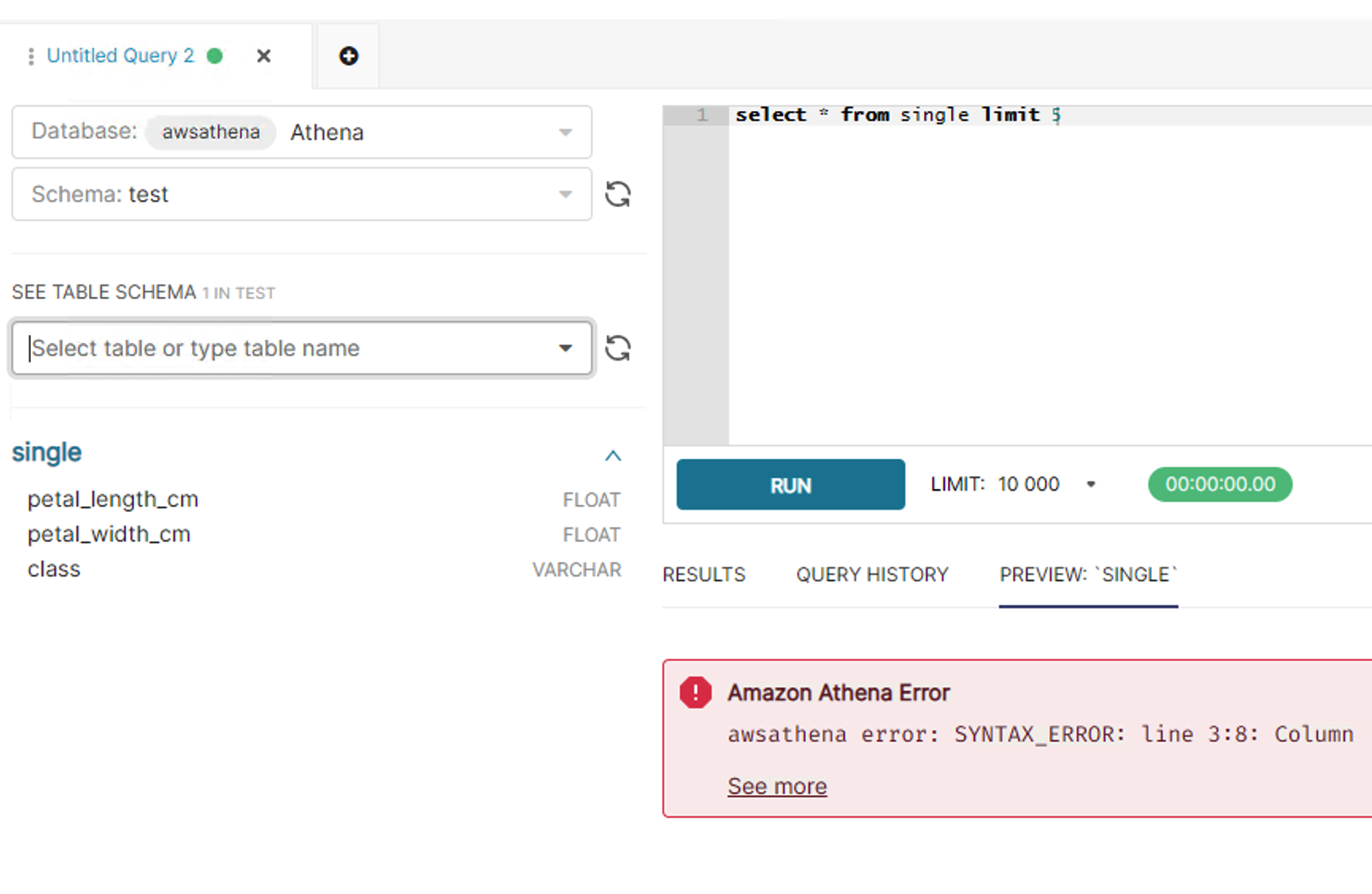Screen dimensions: 1372x894
Task: Add a new query tab with plus icon
Action: [x=349, y=56]
